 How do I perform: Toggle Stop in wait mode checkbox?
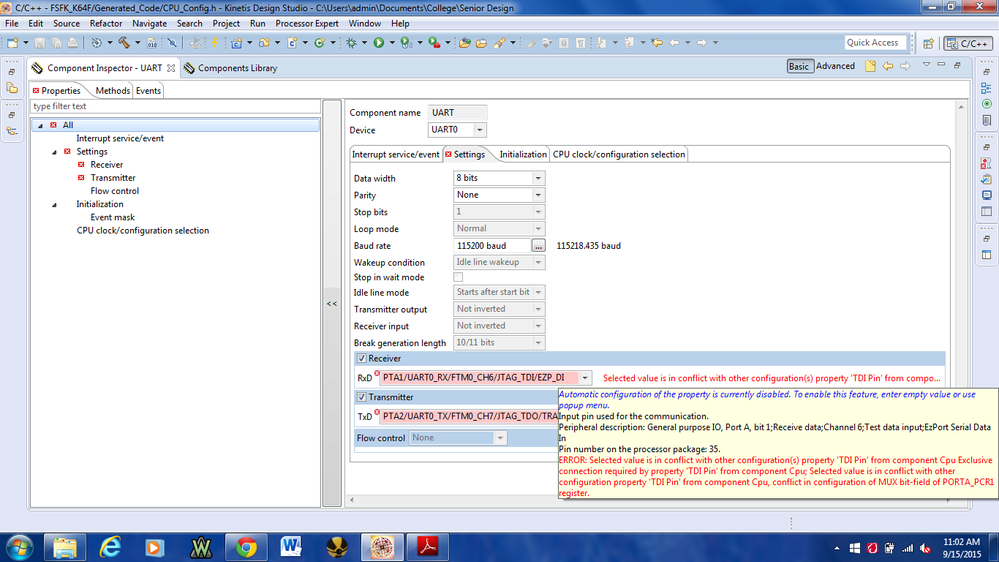[x=458, y=277]
